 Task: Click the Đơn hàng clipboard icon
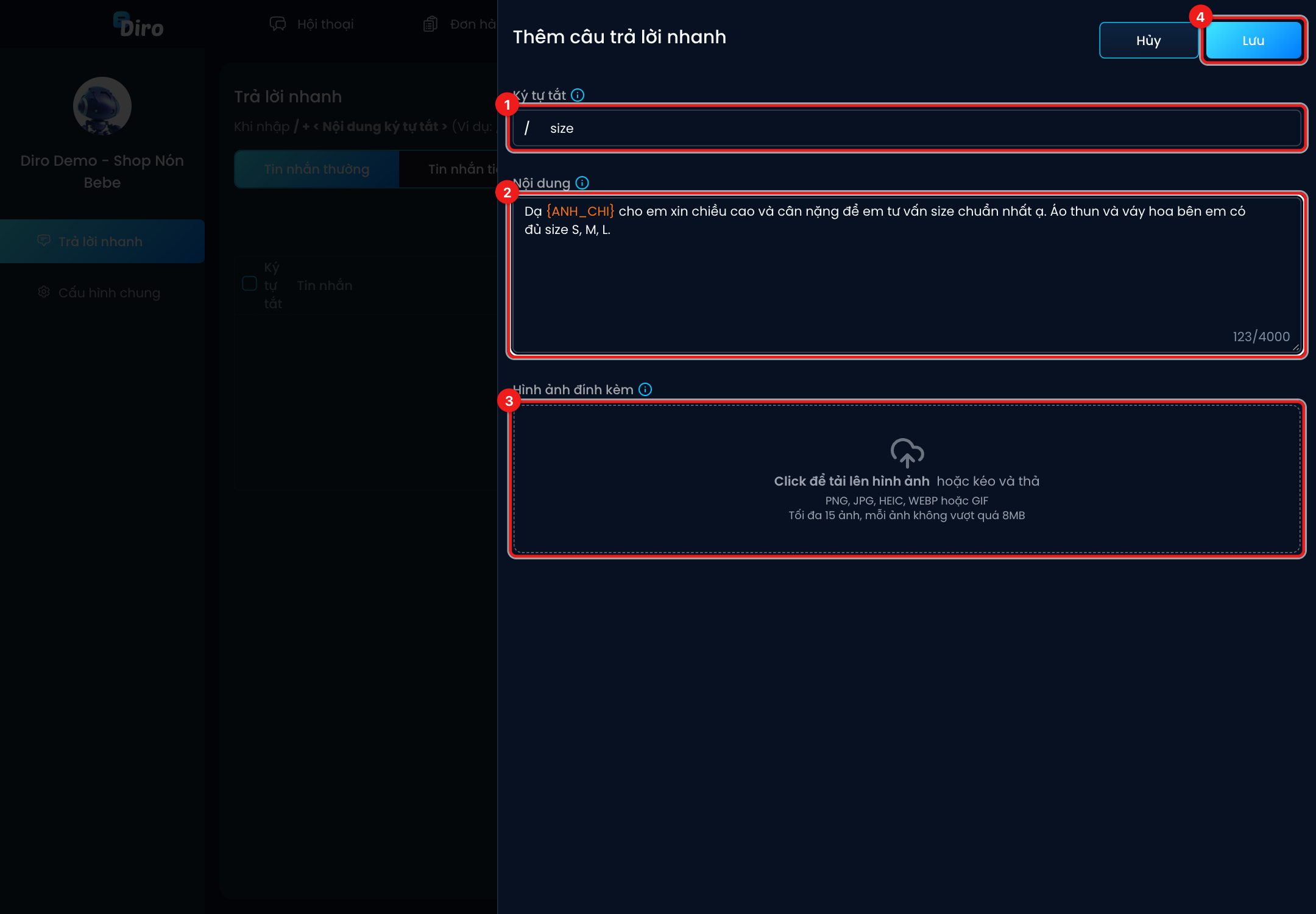tap(430, 24)
